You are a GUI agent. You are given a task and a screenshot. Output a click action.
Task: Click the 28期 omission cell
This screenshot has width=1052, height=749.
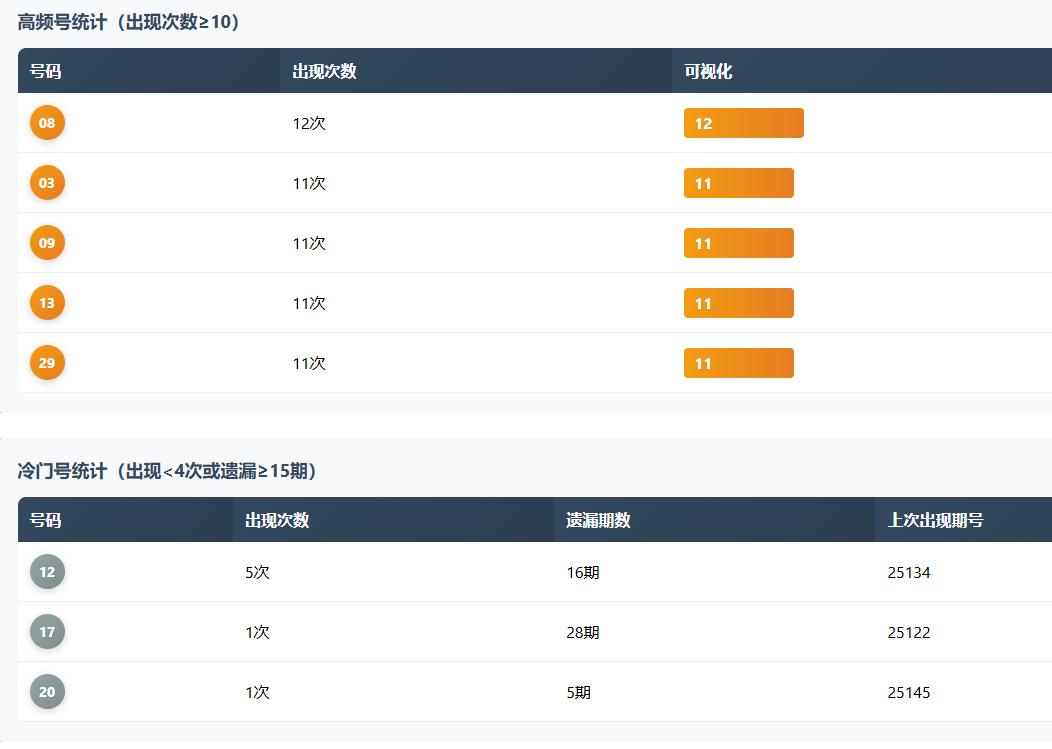tap(583, 632)
